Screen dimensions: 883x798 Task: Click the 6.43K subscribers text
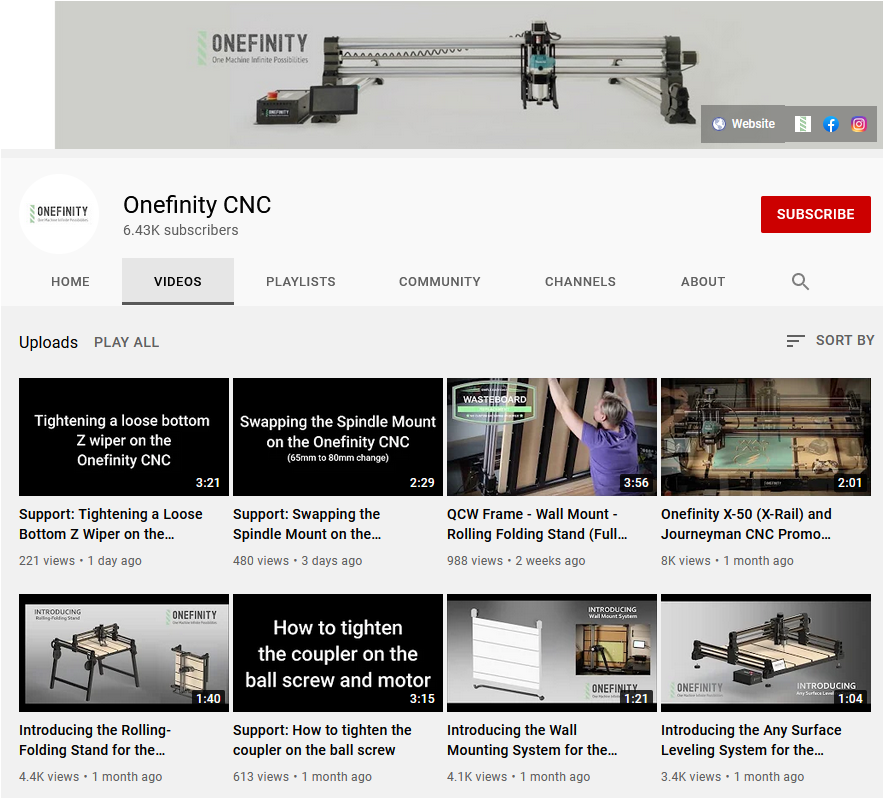[181, 230]
